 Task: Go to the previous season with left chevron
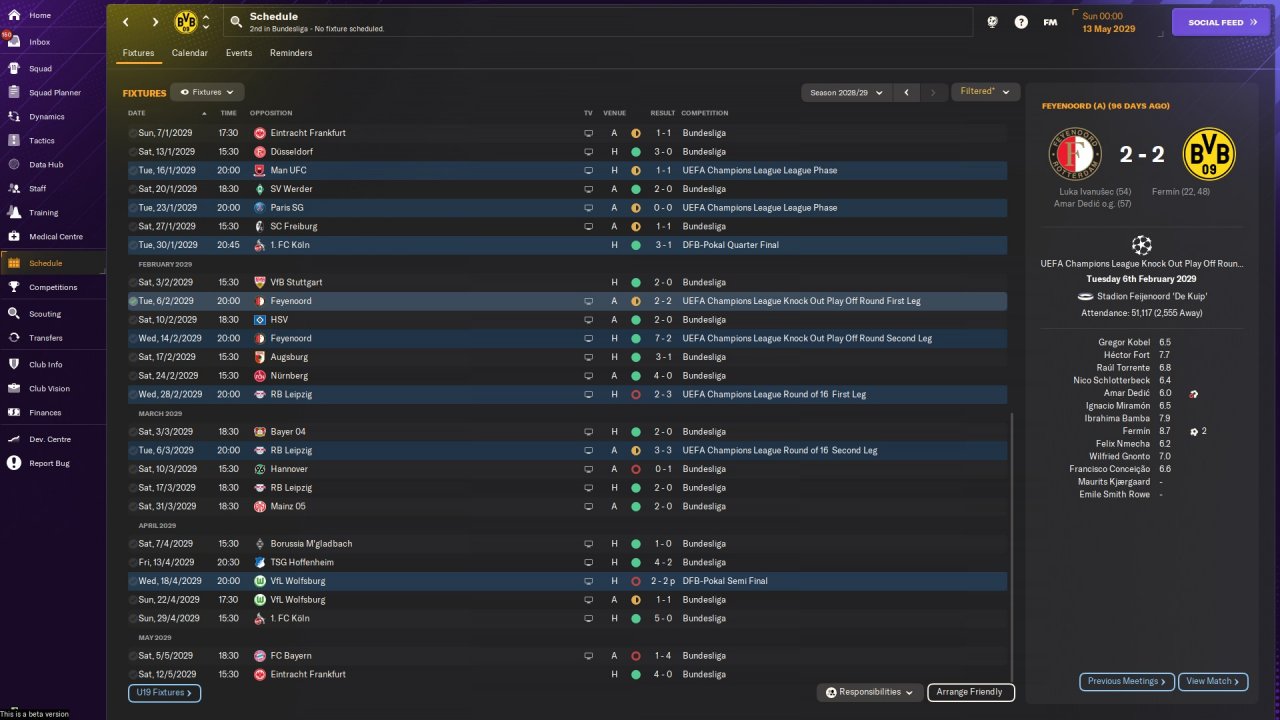tap(906, 92)
